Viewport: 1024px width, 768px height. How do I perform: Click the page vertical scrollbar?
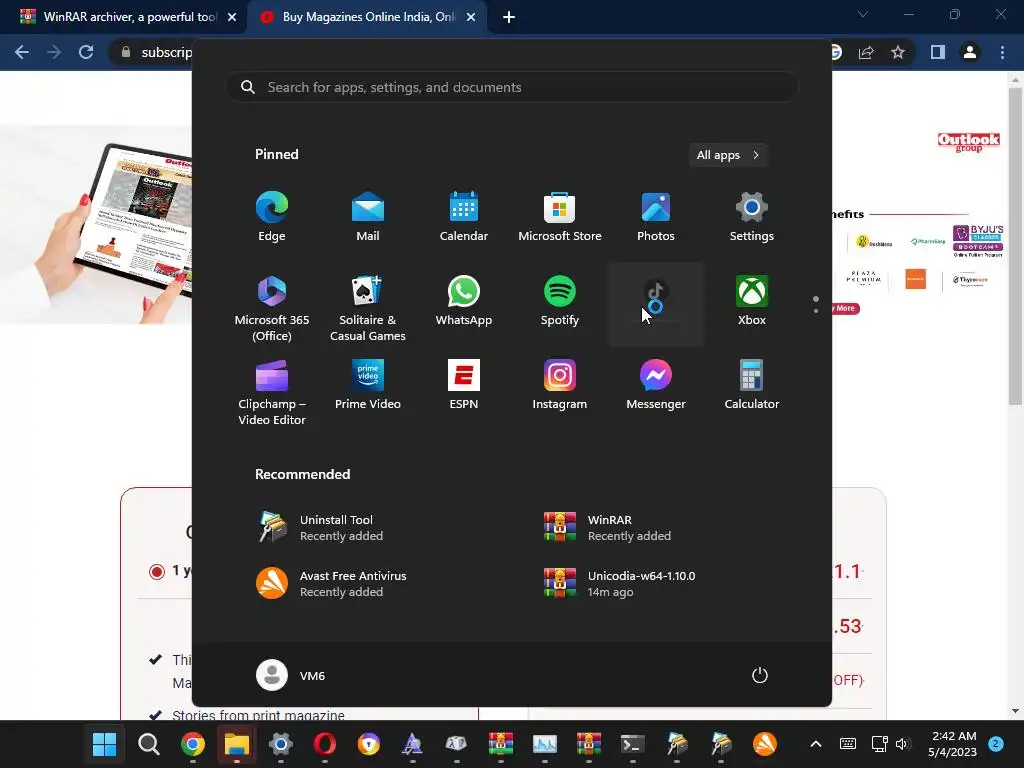point(1015,248)
